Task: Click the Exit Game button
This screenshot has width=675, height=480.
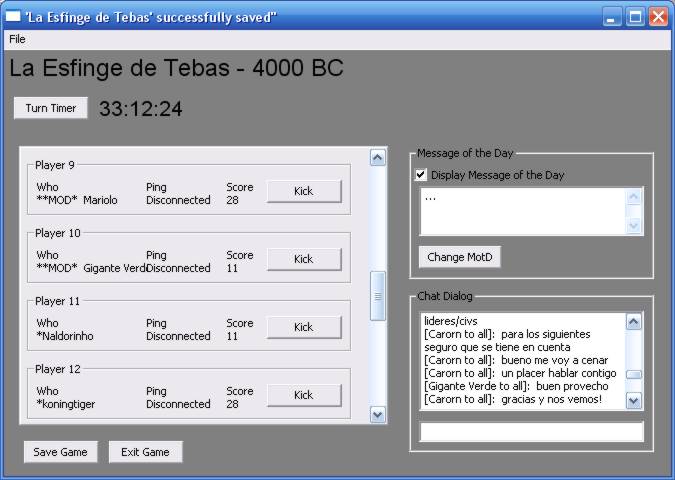Action: point(146,452)
